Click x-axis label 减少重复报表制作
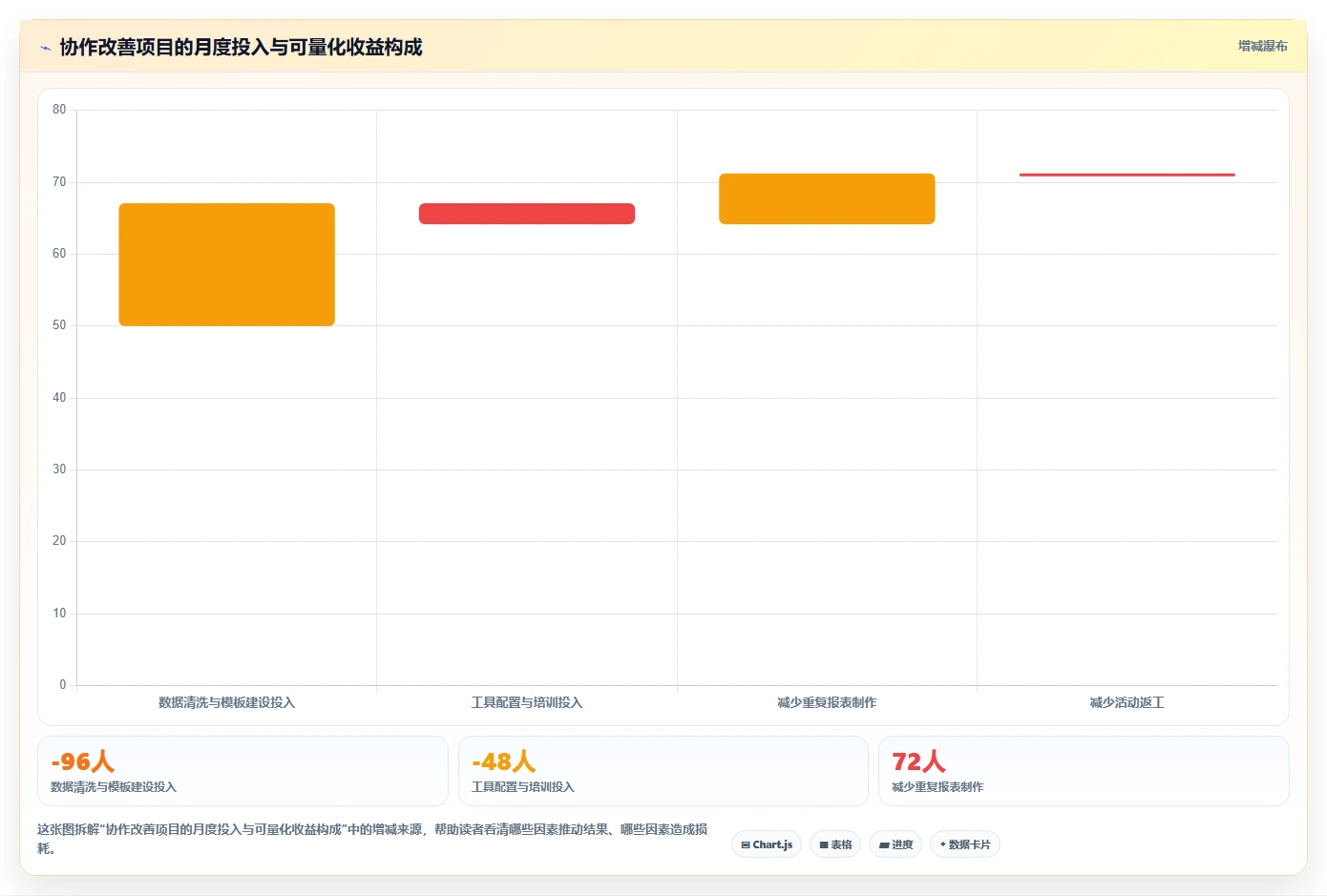The width and height of the screenshot is (1327, 896). (x=827, y=702)
